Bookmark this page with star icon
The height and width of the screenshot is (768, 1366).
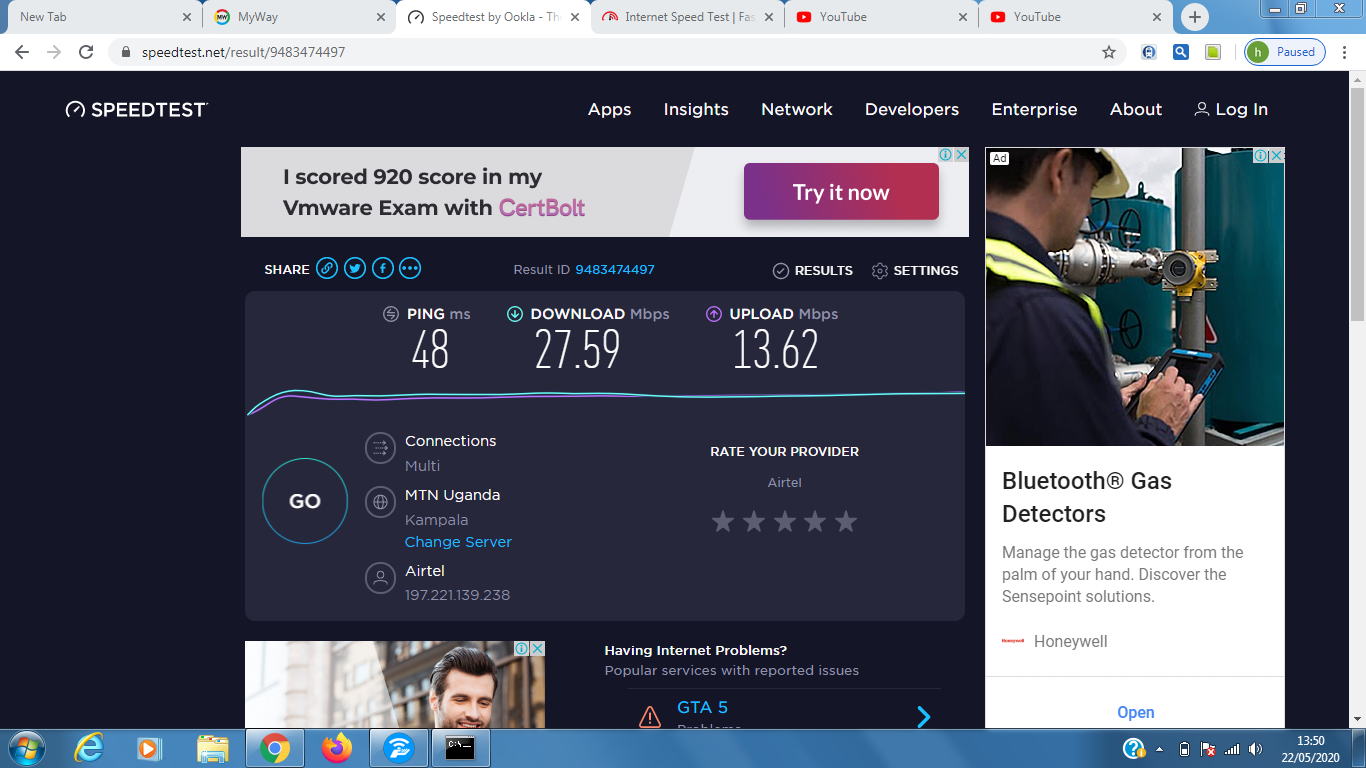point(1109,52)
